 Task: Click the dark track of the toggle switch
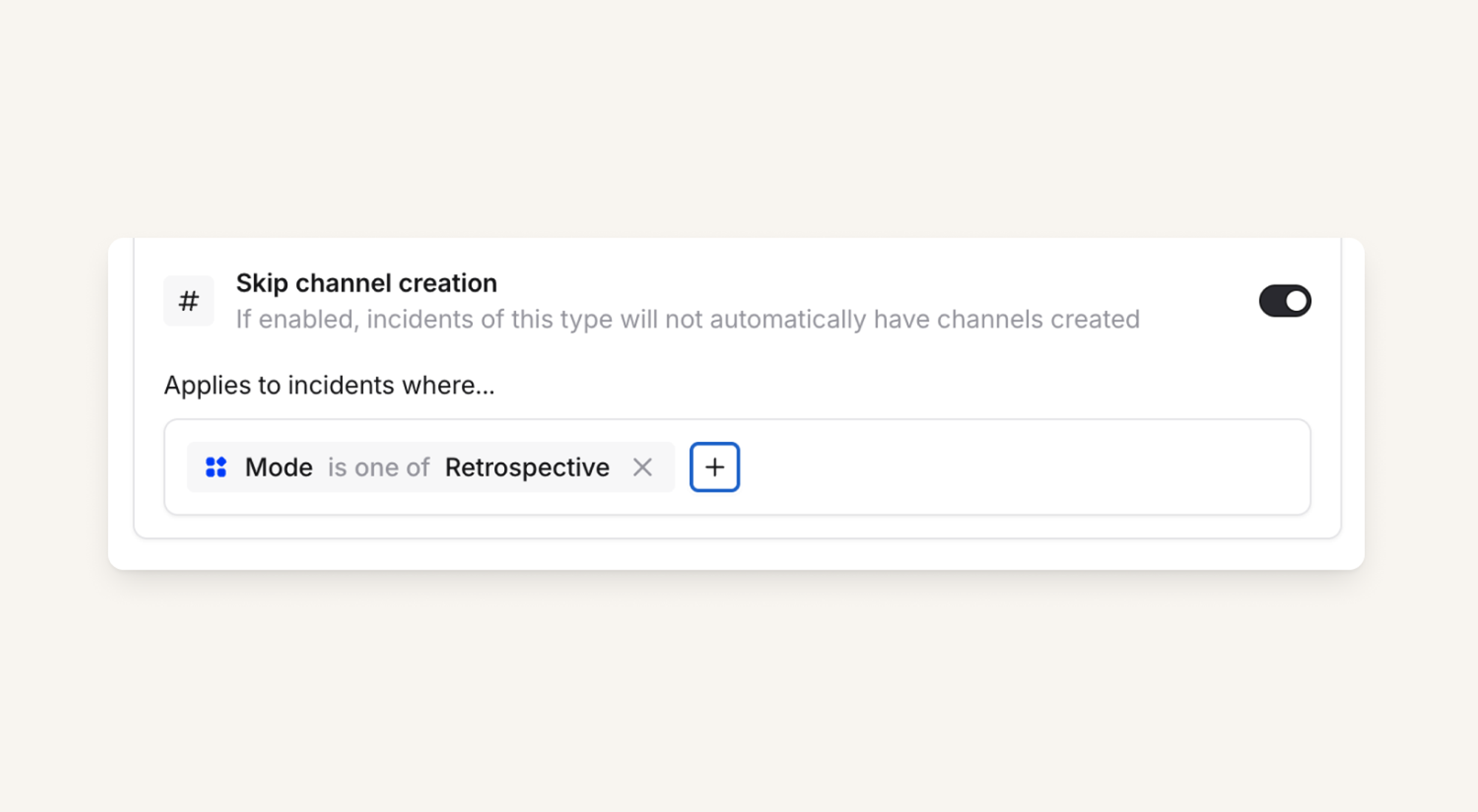1273,301
